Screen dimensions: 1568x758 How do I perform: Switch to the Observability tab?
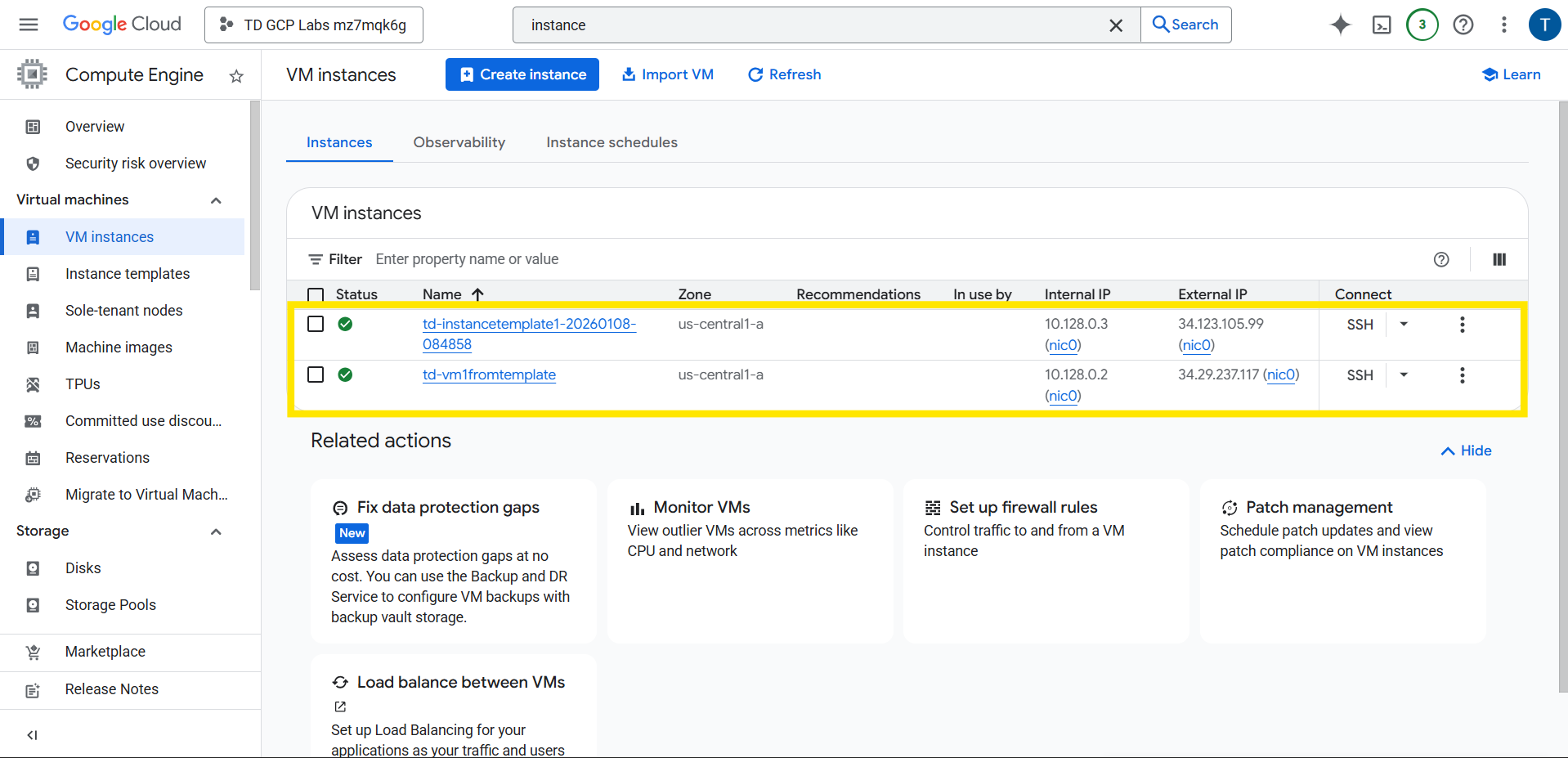(459, 142)
